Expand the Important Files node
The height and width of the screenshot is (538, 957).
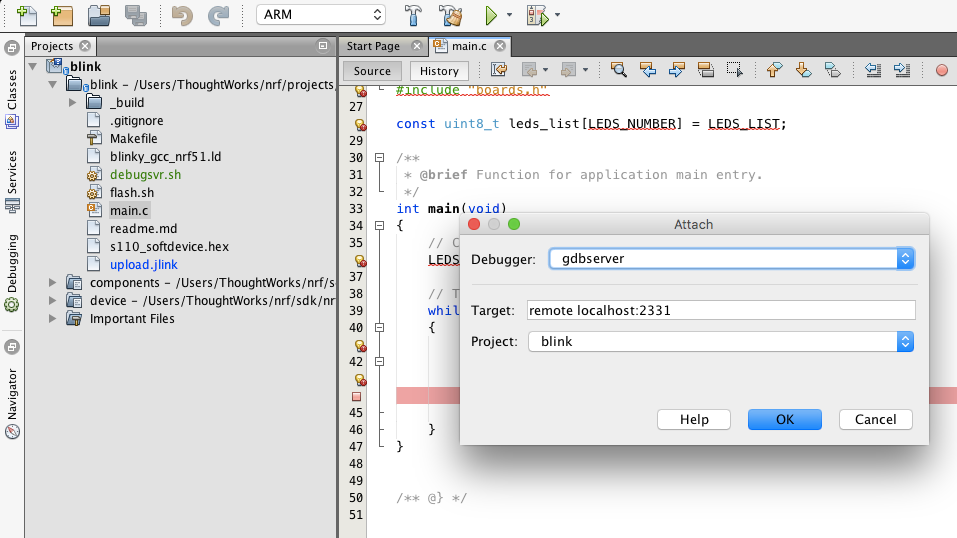coord(52,319)
